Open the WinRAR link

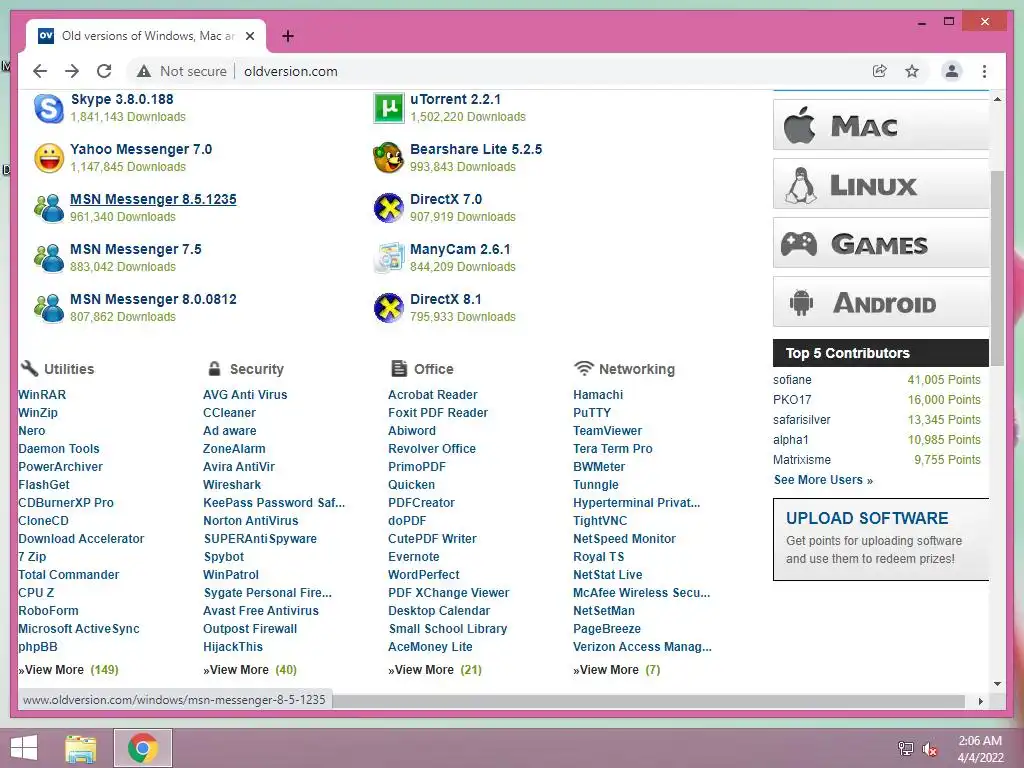pos(42,394)
